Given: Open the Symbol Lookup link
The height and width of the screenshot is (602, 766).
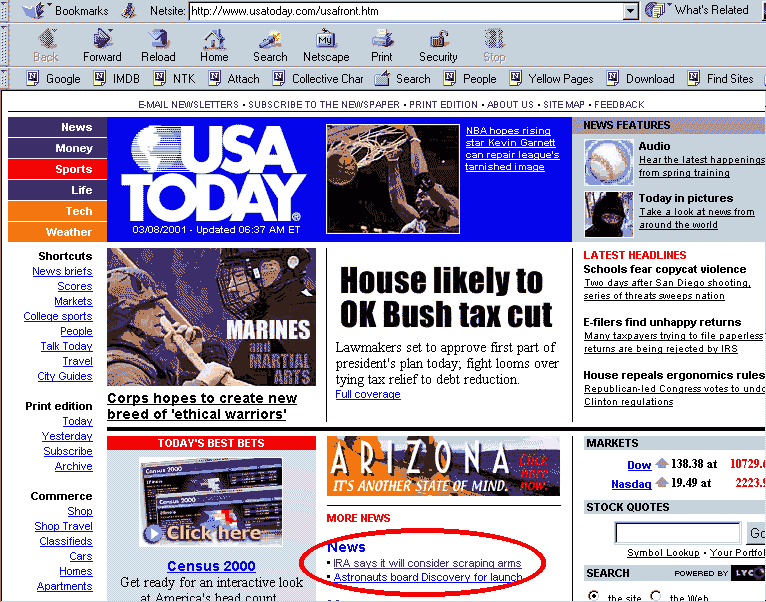Looking at the screenshot, I should [663, 553].
